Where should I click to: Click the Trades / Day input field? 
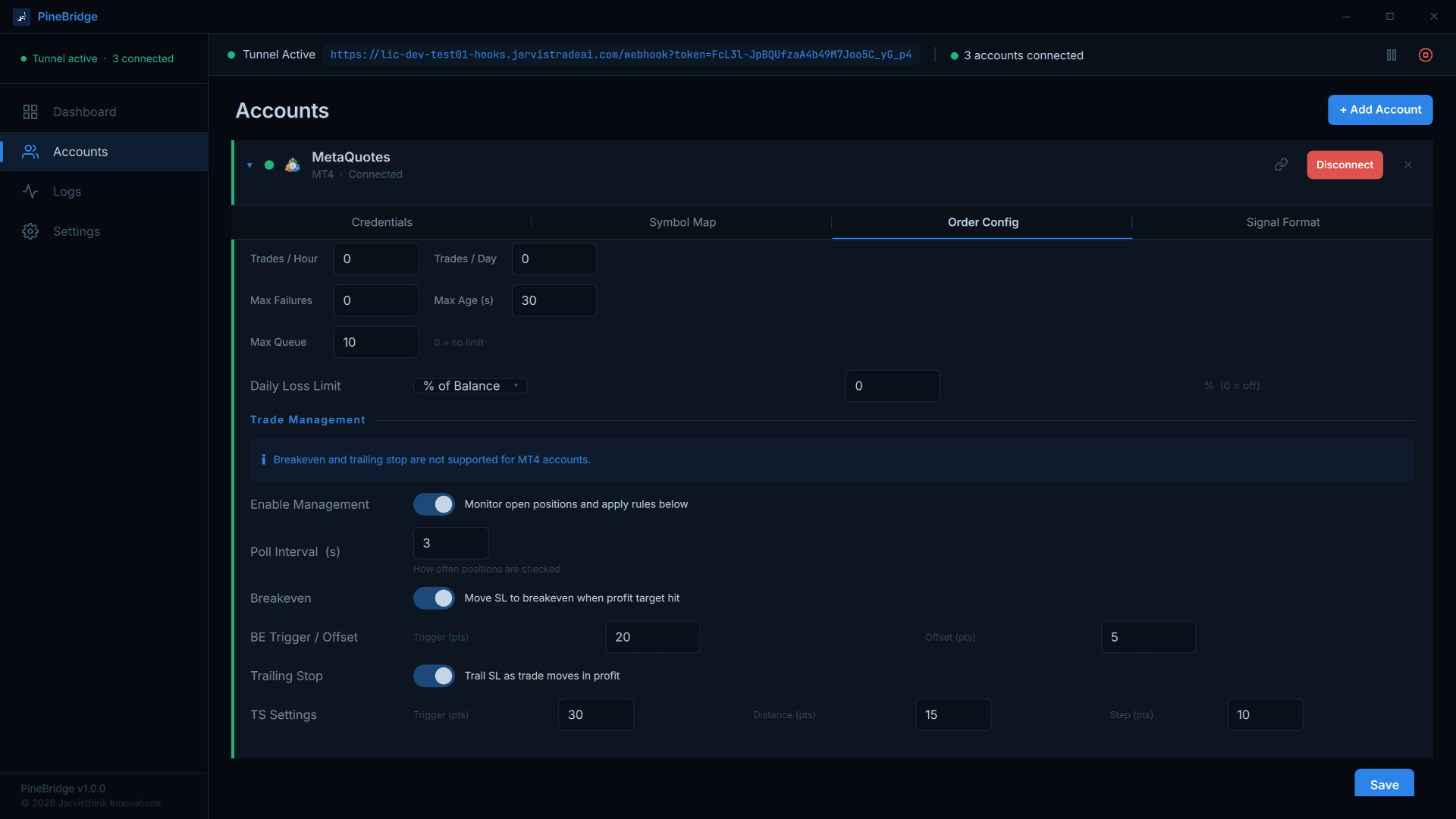pyautogui.click(x=554, y=259)
